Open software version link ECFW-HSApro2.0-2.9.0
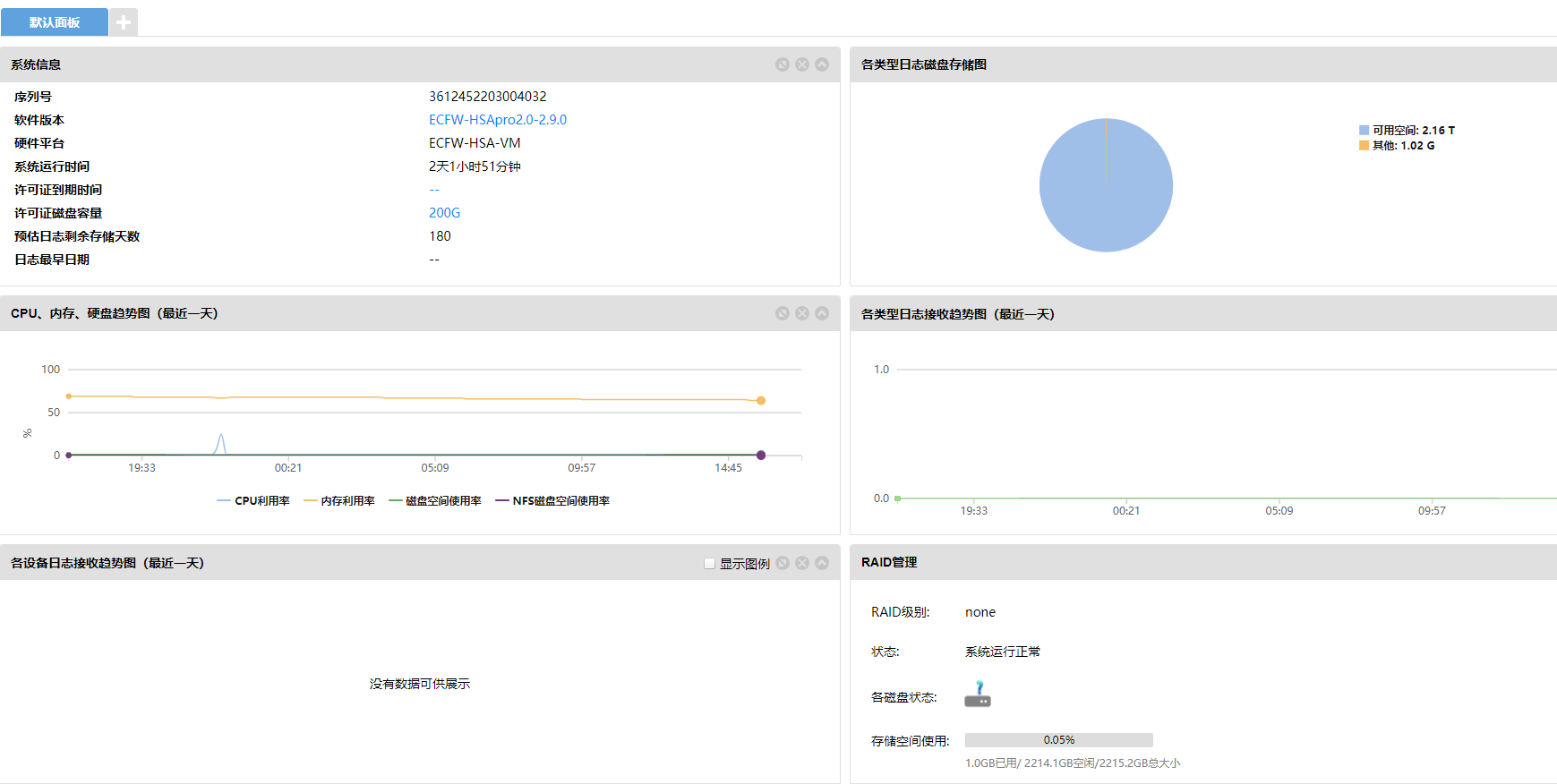 [498, 120]
